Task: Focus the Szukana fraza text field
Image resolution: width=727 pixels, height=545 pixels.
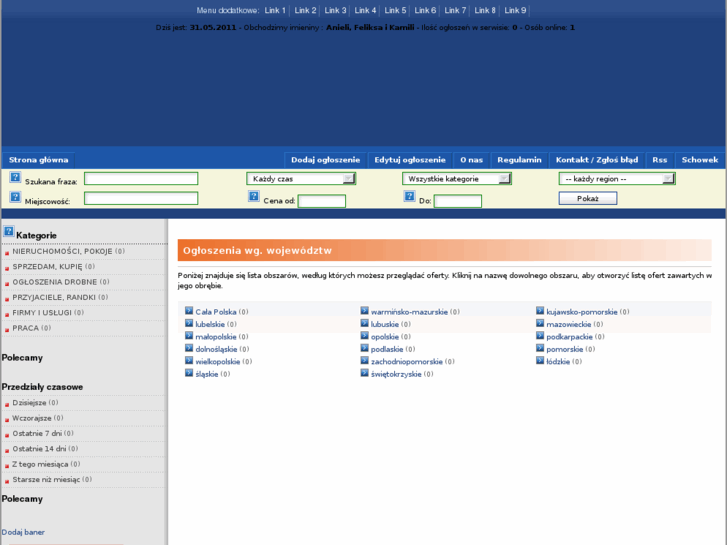Action: (x=141, y=179)
